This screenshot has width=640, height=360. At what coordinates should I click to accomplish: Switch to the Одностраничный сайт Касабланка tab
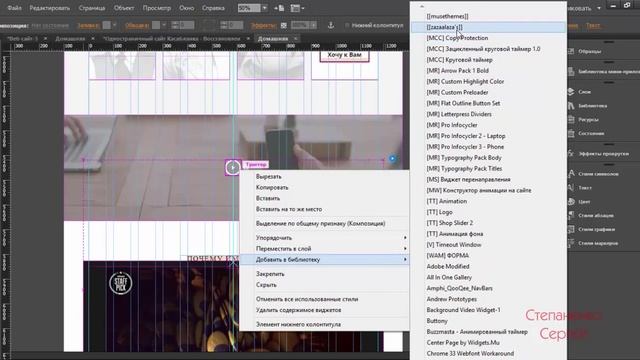(x=172, y=39)
